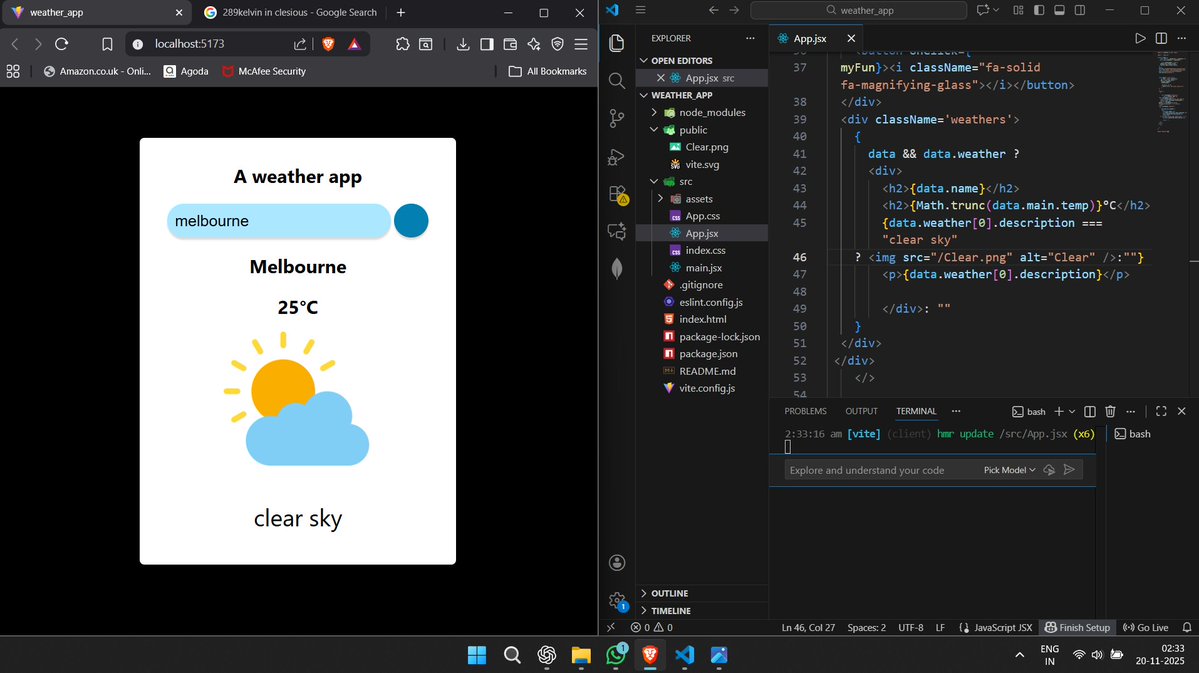Open the Manage gear in VS Code
This screenshot has width=1199, height=673.
(x=617, y=601)
